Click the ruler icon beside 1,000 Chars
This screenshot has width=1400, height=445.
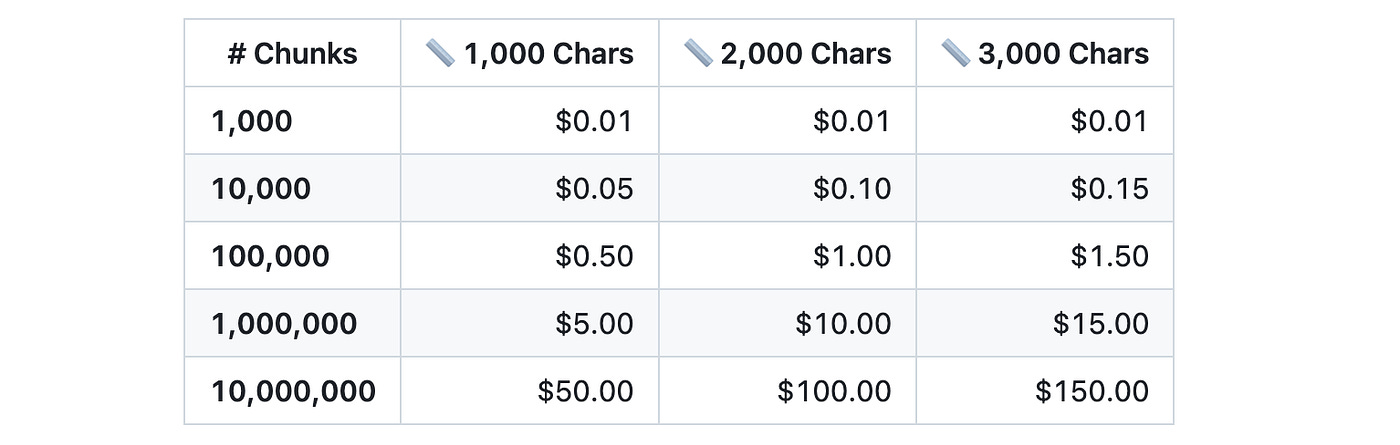[440, 53]
